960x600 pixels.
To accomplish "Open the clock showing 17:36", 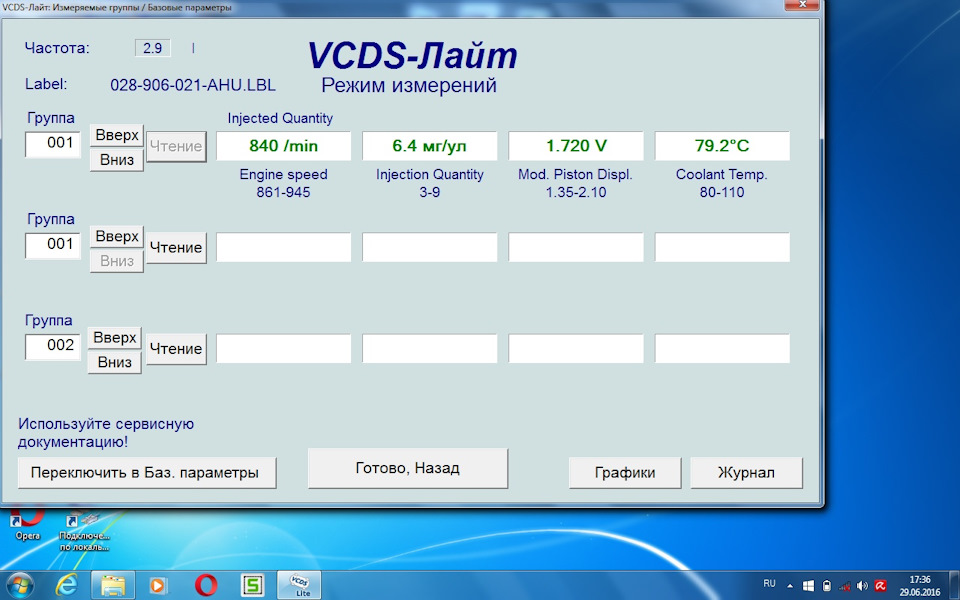I will 920,586.
